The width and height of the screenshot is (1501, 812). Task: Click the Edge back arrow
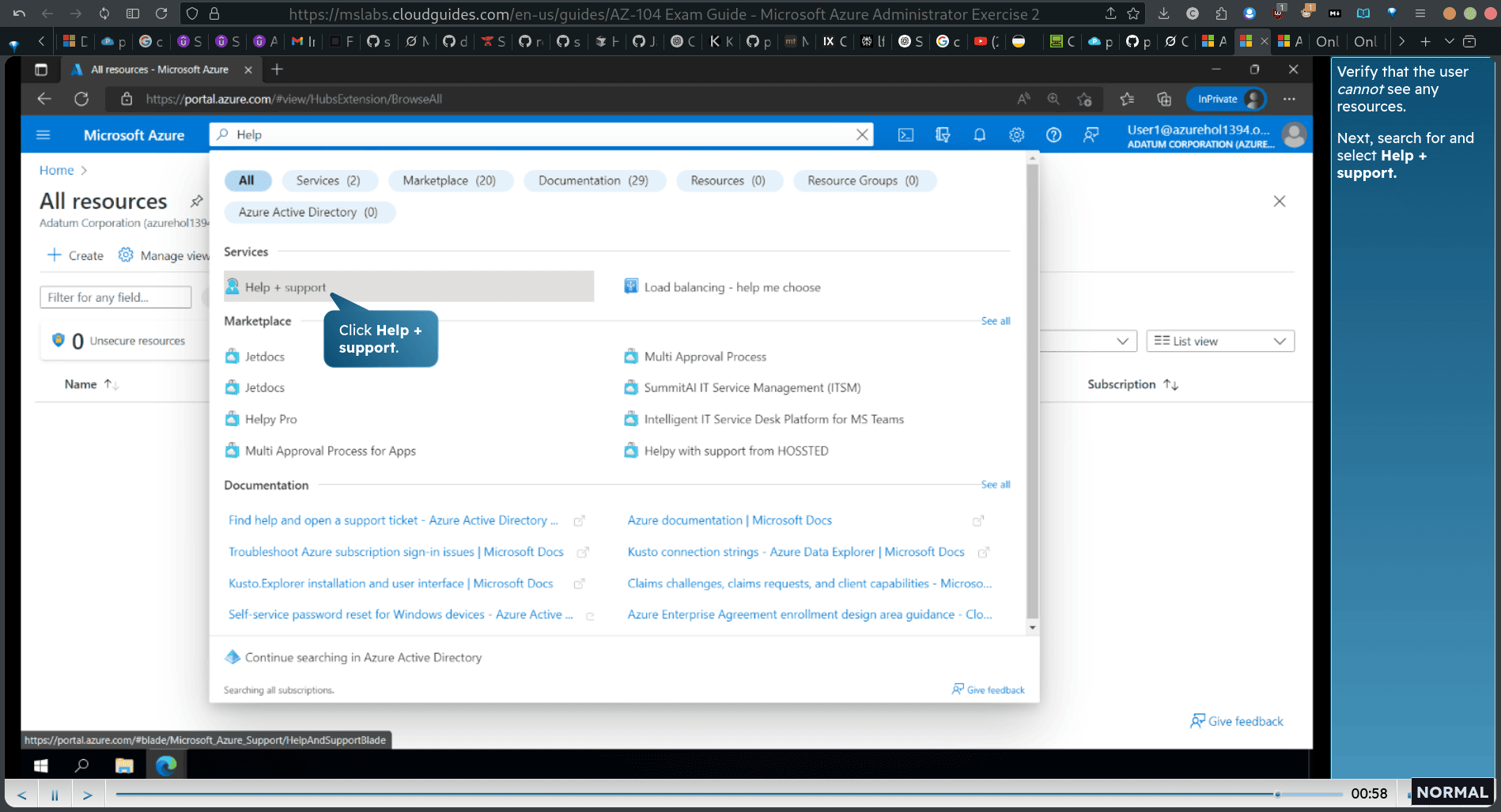[44, 99]
